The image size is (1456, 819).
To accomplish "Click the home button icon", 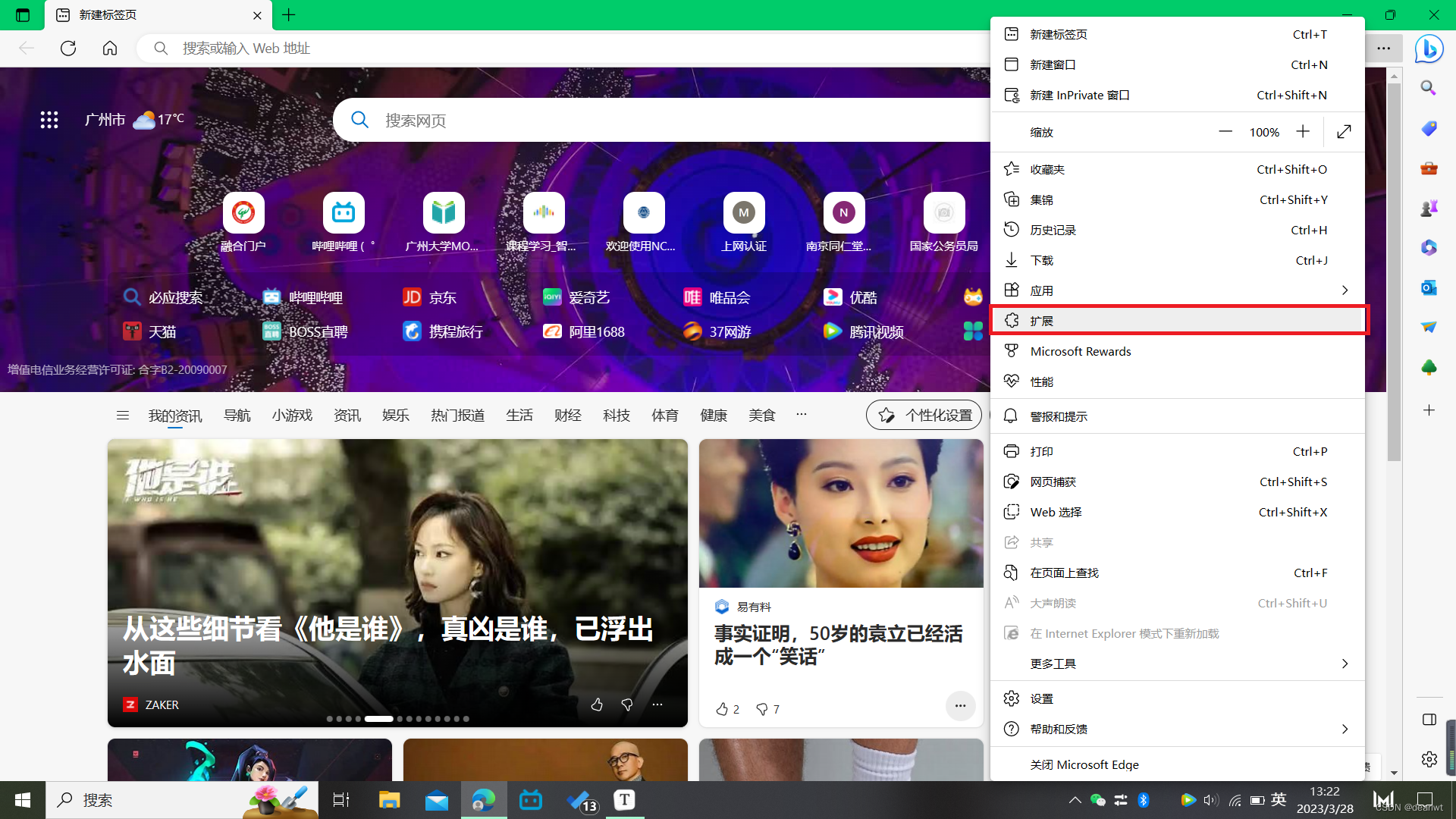I will pos(110,49).
